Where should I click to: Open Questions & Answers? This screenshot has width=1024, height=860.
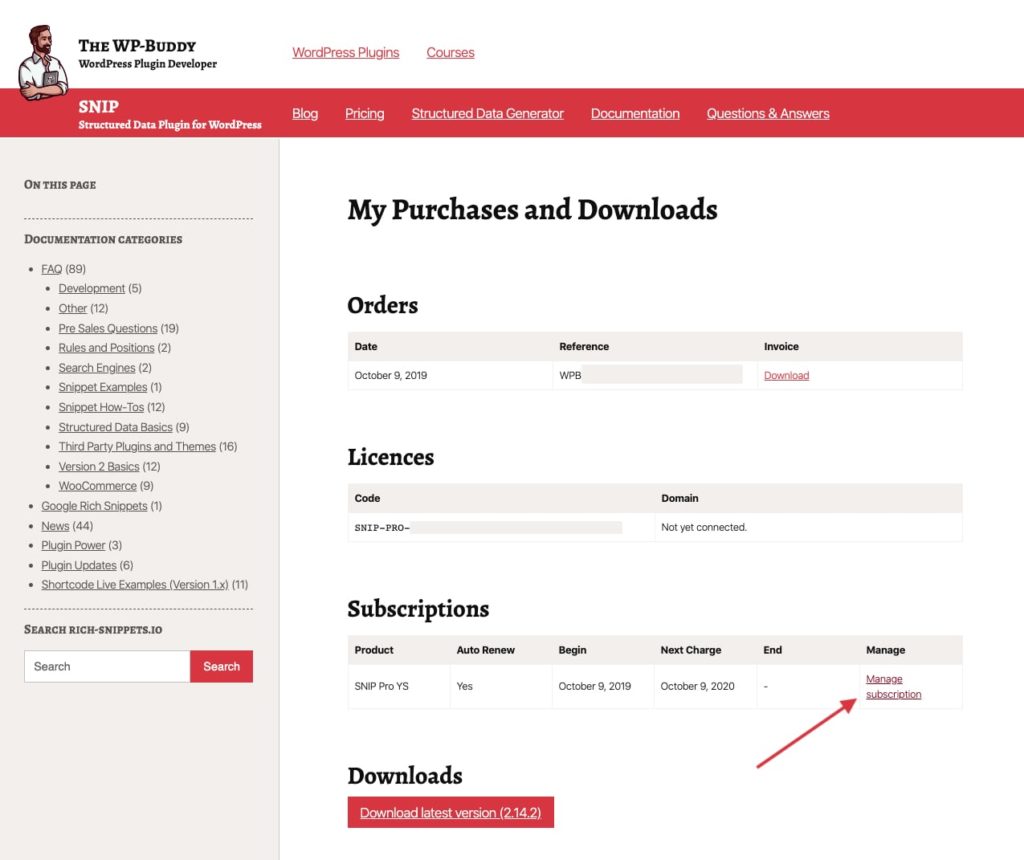[768, 114]
